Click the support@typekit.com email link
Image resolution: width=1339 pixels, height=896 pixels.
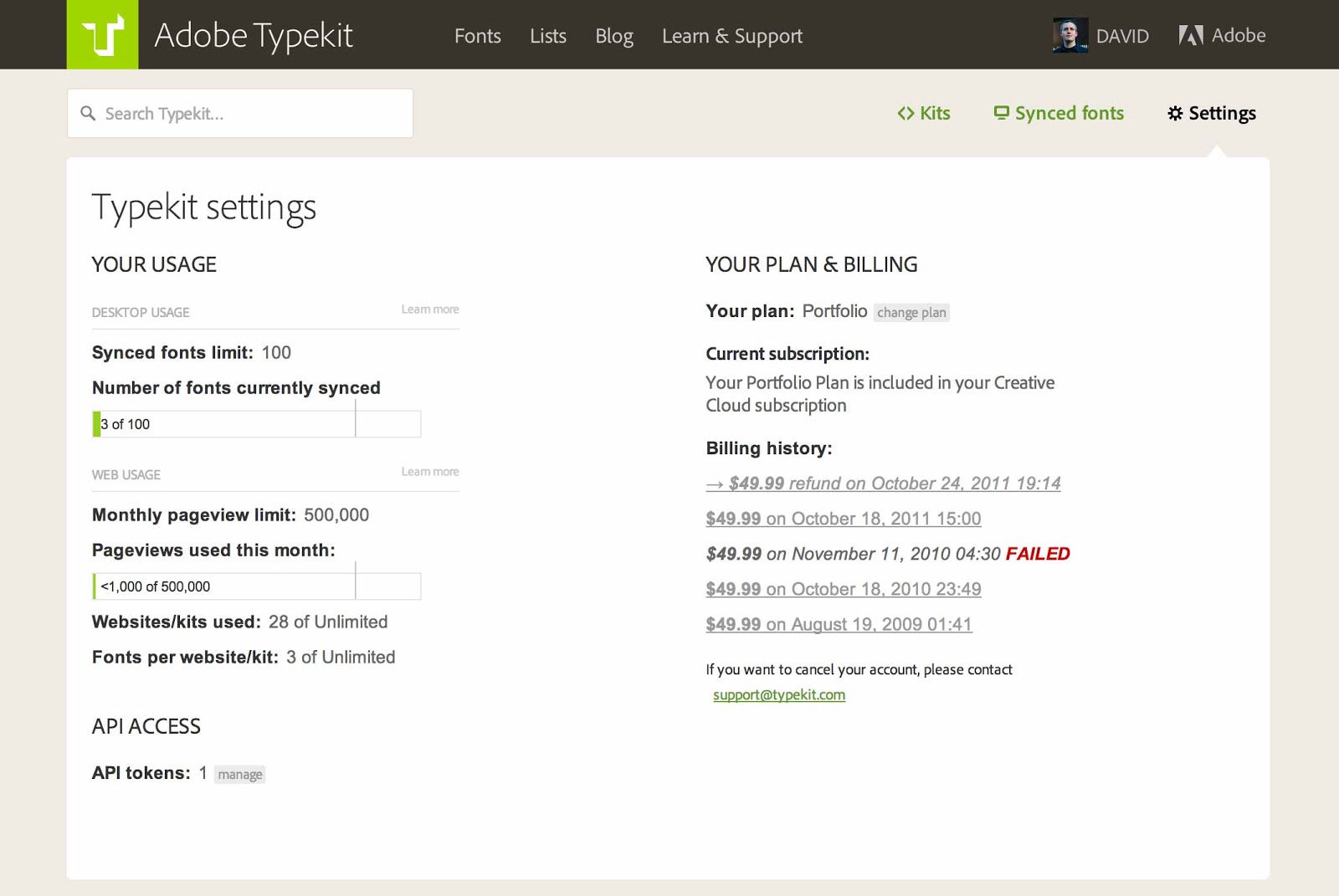tap(779, 695)
